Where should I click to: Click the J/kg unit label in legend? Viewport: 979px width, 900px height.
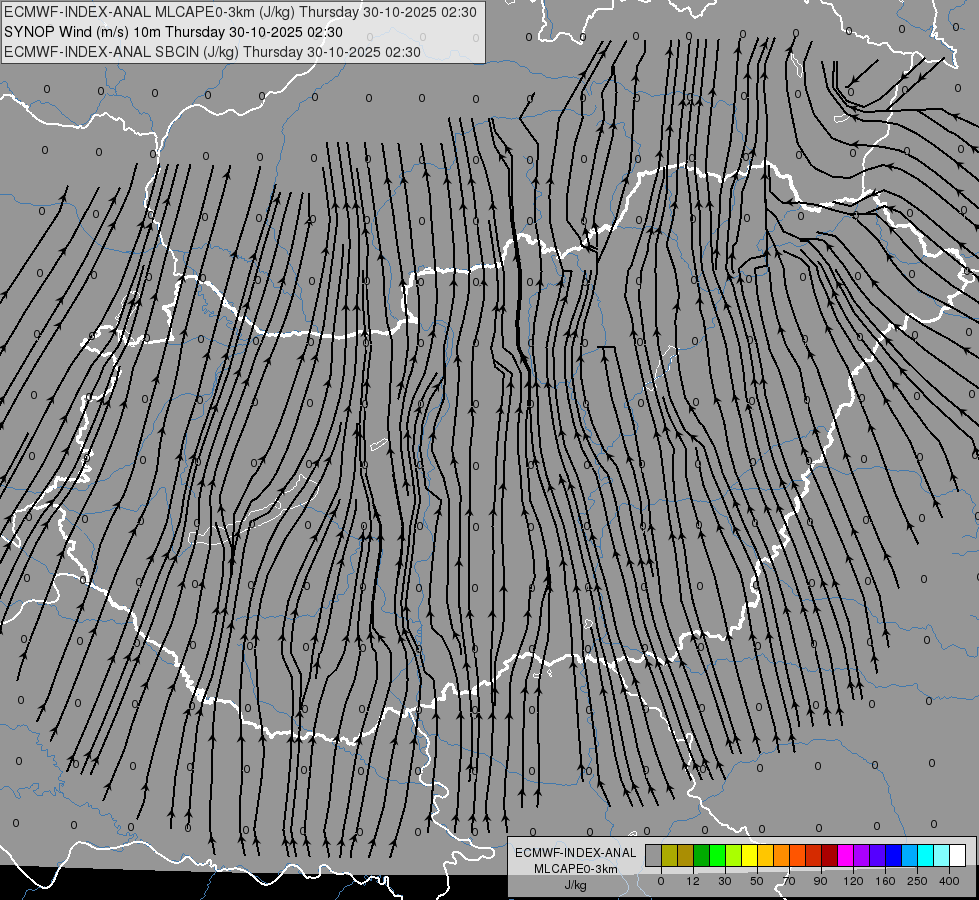pyautogui.click(x=576, y=885)
